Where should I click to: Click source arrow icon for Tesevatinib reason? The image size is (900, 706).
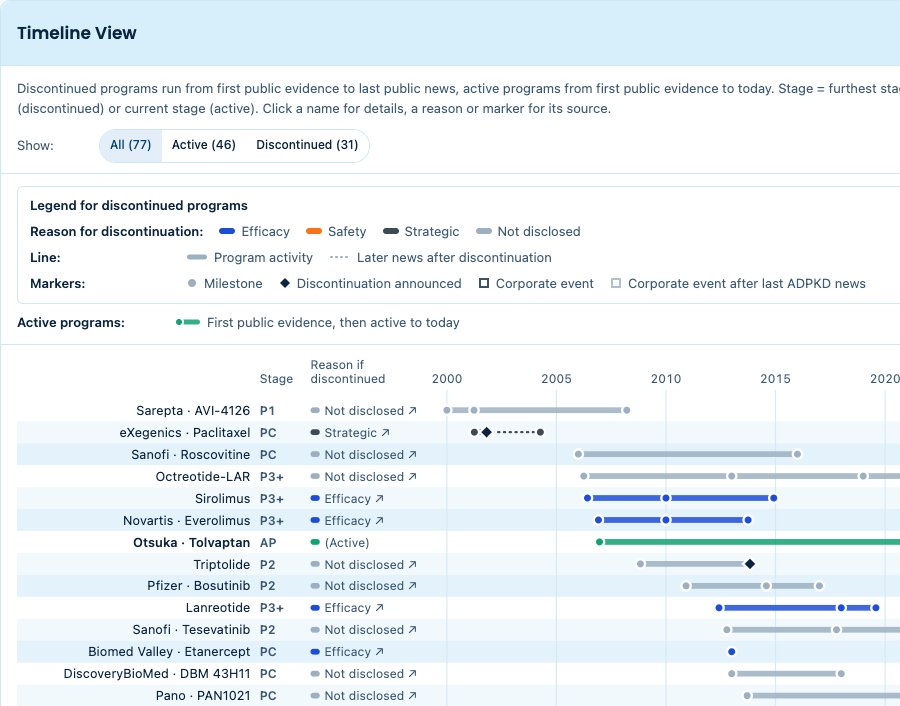pyautogui.click(x=413, y=630)
